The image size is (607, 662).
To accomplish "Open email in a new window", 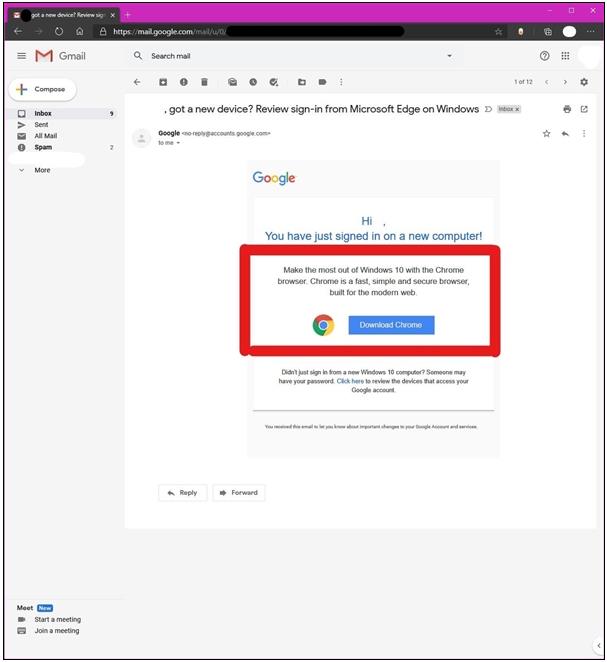I will (x=584, y=109).
